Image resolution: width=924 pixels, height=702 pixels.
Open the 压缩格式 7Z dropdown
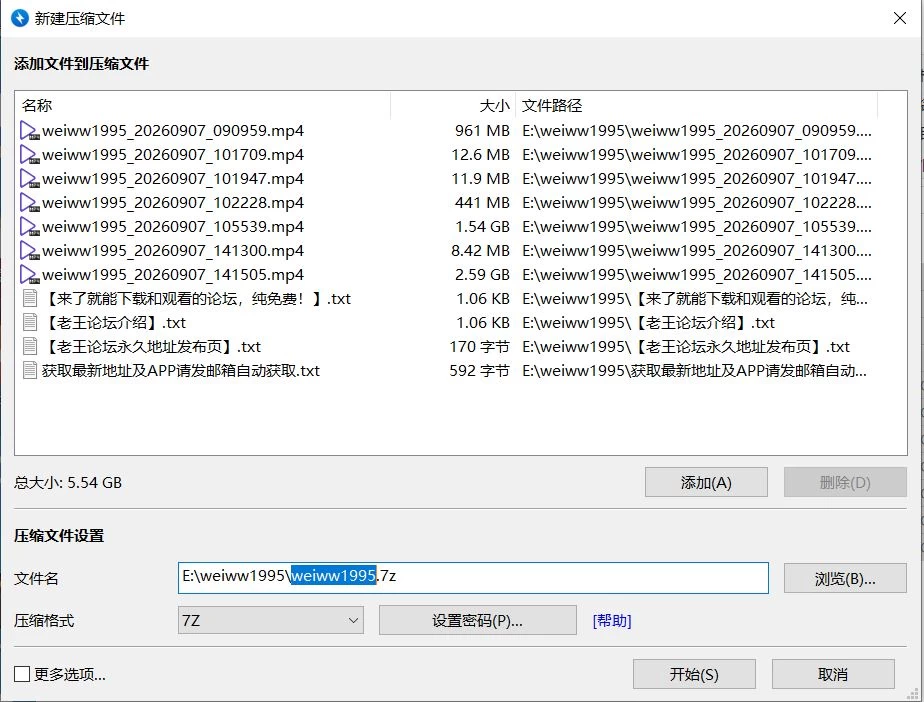tap(270, 620)
